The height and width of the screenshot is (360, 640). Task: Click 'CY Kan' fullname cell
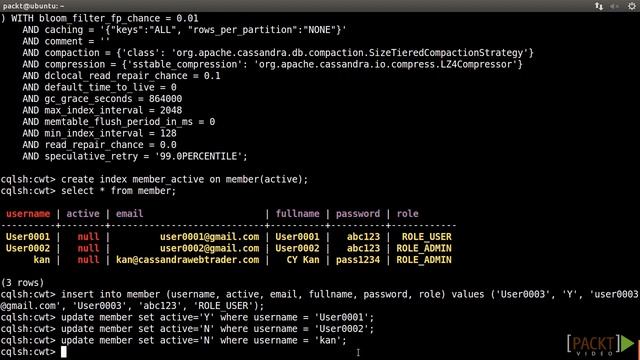[x=303, y=260]
